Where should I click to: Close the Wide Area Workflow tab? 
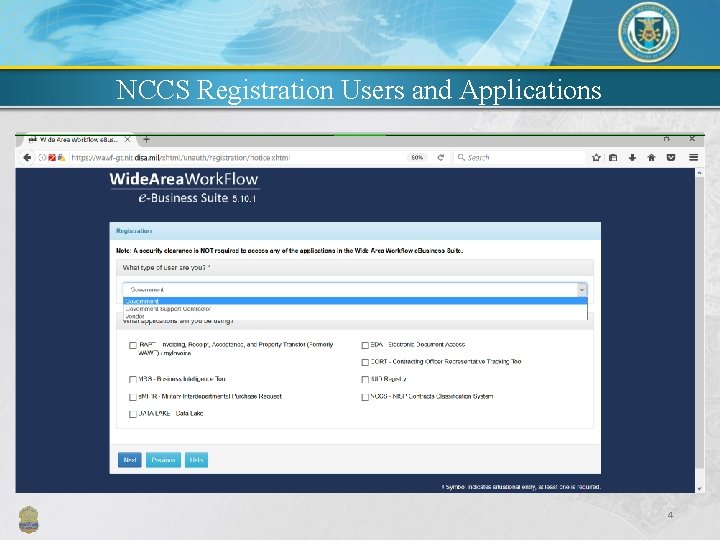[x=128, y=140]
